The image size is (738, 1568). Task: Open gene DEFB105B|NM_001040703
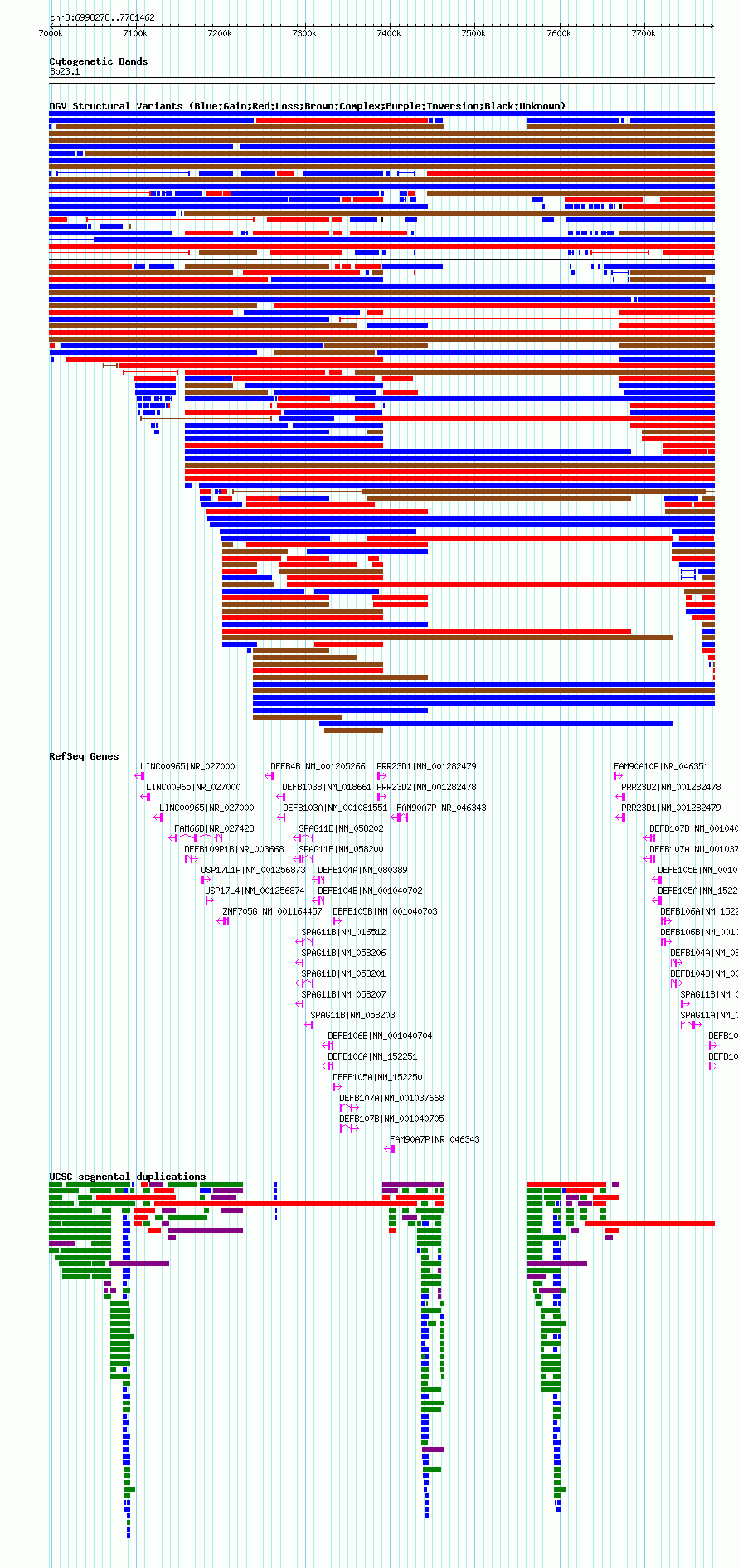[385, 911]
